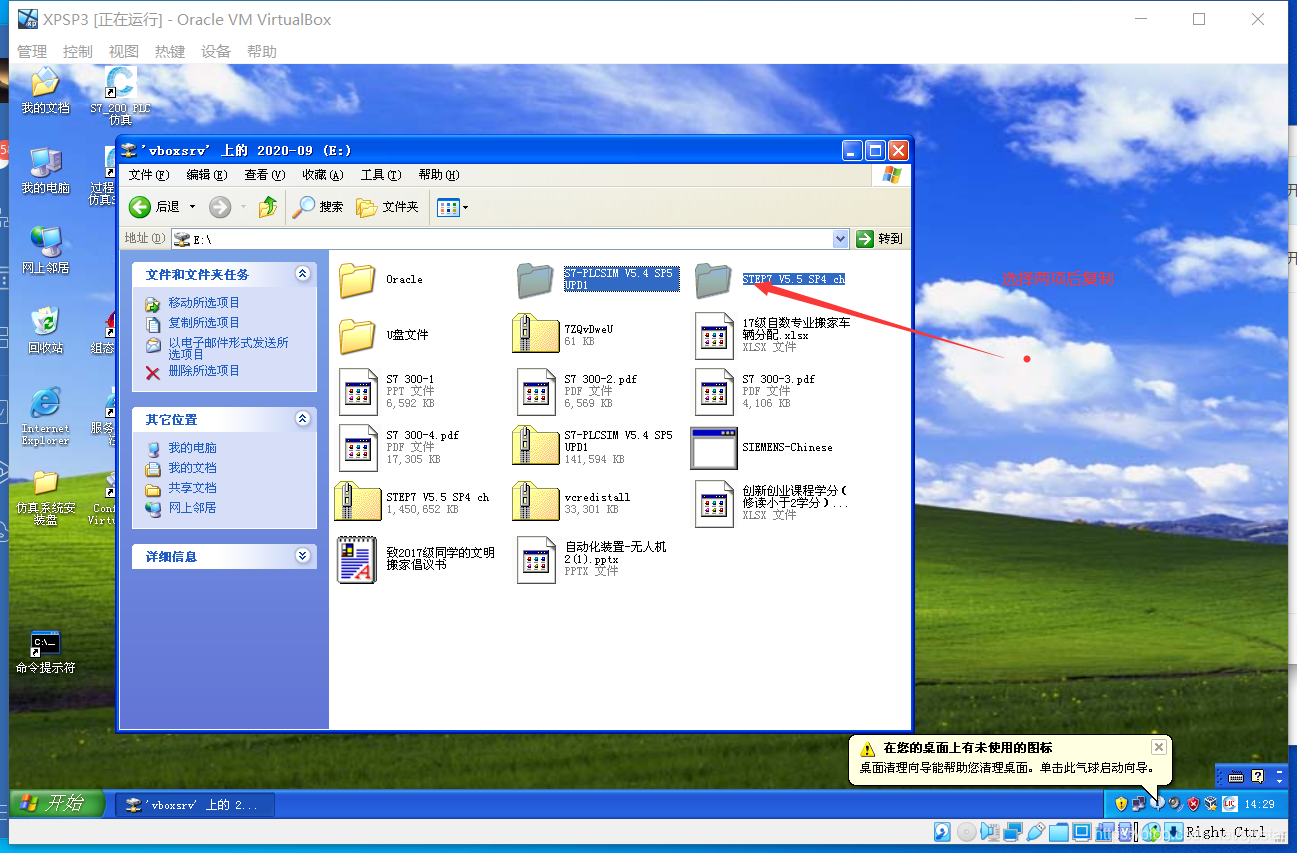Select the 7ZQvDweU archive file icon
The image size is (1297, 853).
536,334
